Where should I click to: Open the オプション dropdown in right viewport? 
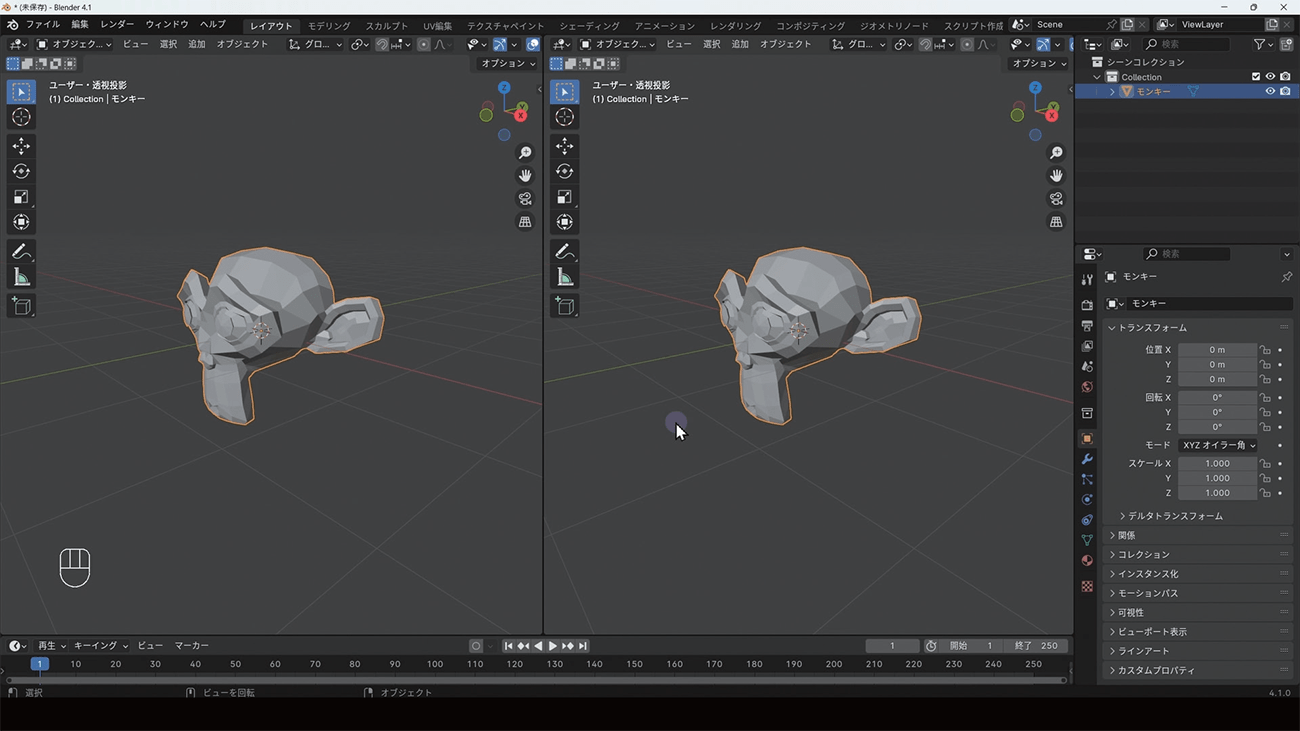pos(1040,63)
